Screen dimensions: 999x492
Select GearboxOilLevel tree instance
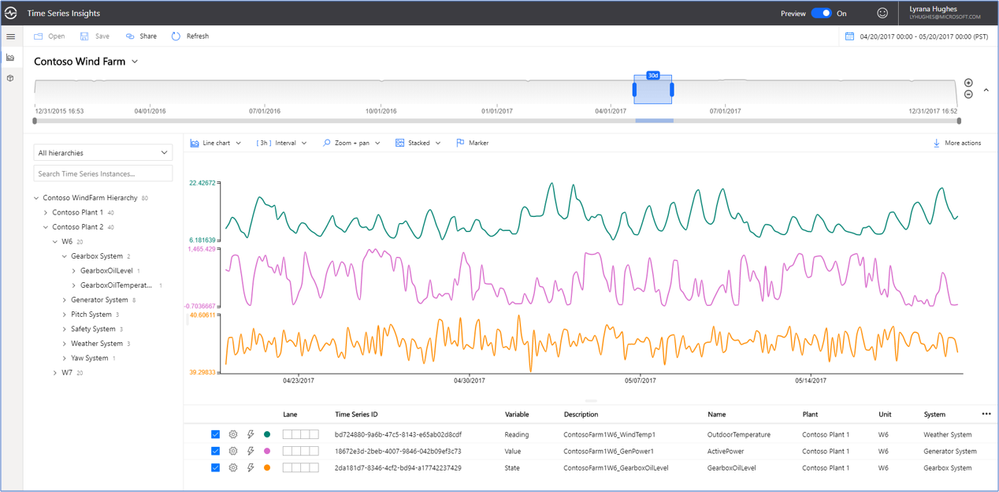pos(107,271)
